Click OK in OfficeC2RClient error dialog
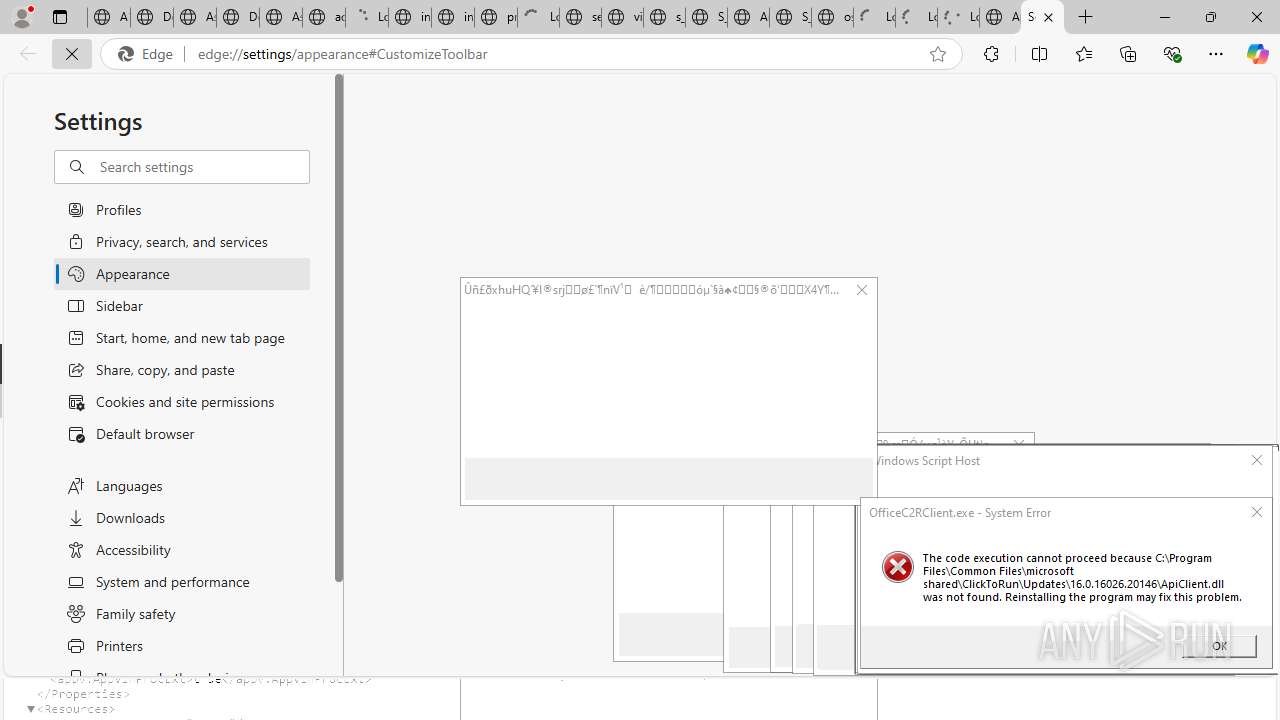 pos(1219,646)
